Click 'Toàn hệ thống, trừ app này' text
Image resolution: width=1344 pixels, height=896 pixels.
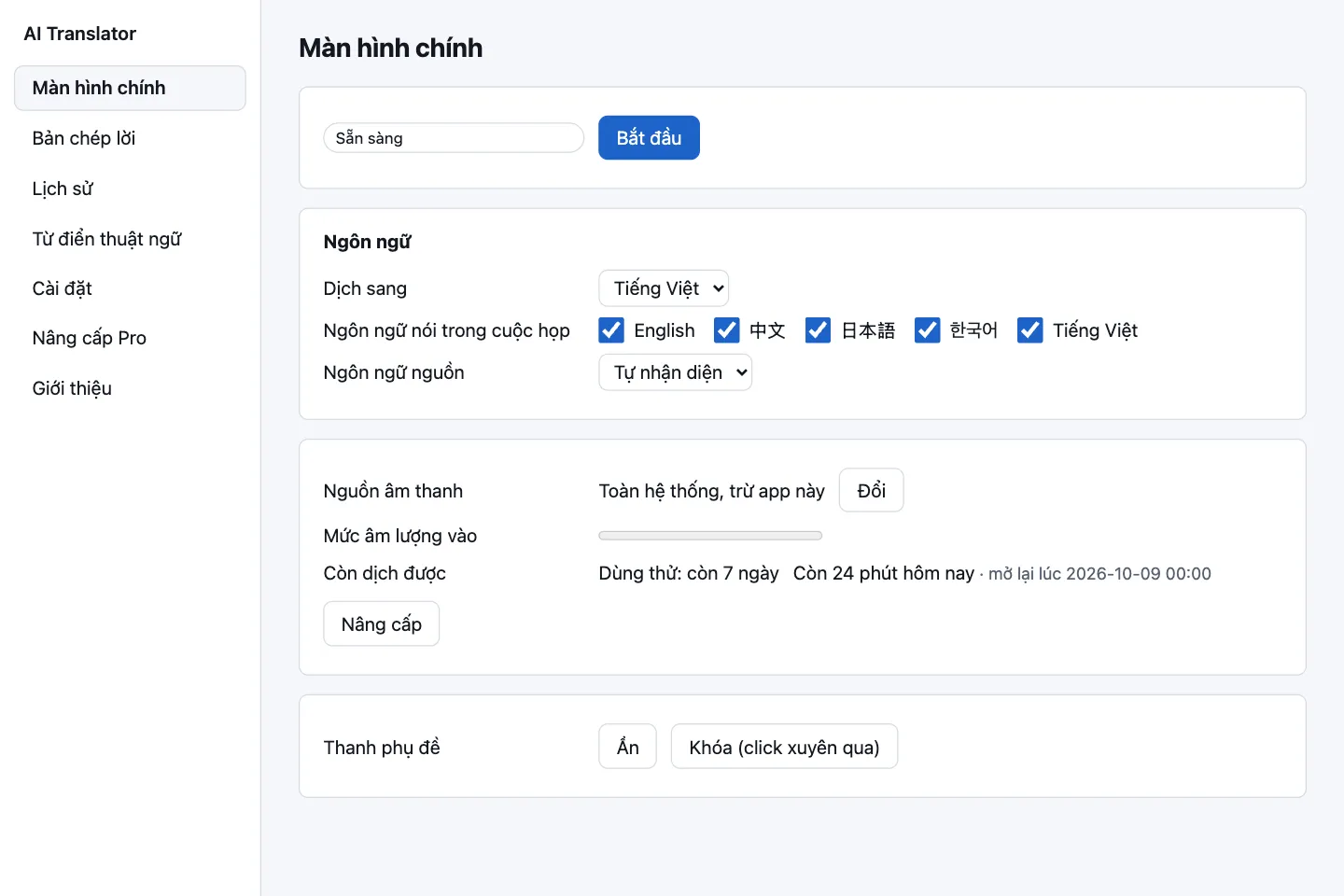[712, 491]
